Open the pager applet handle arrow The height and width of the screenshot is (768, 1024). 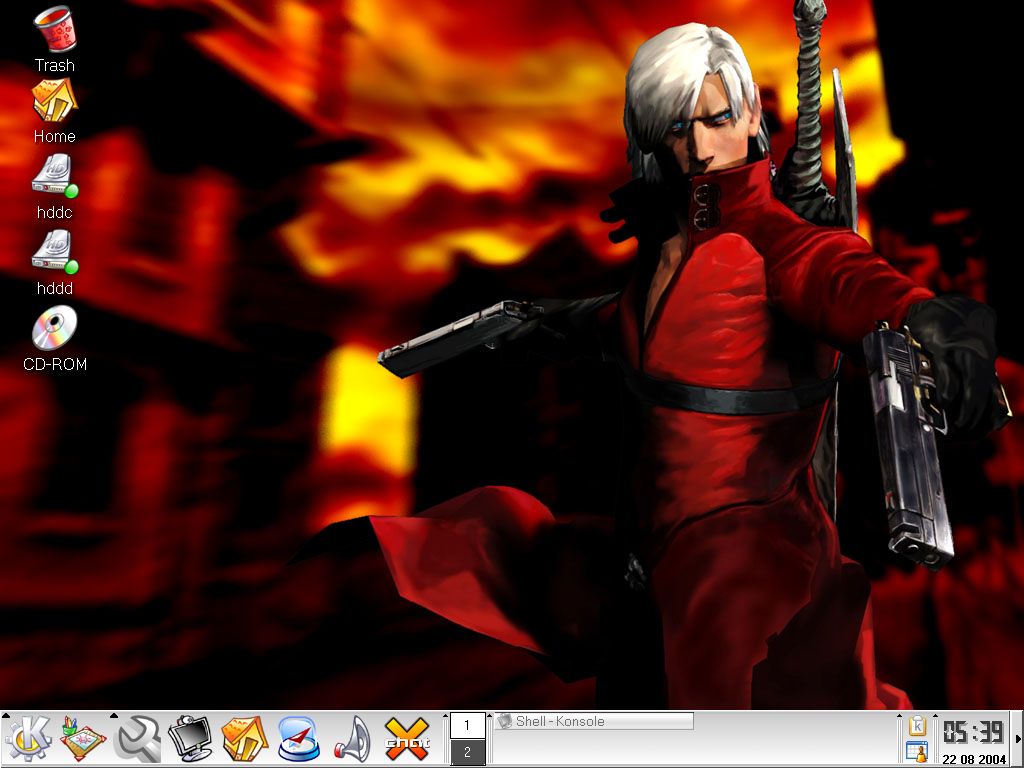[446, 716]
